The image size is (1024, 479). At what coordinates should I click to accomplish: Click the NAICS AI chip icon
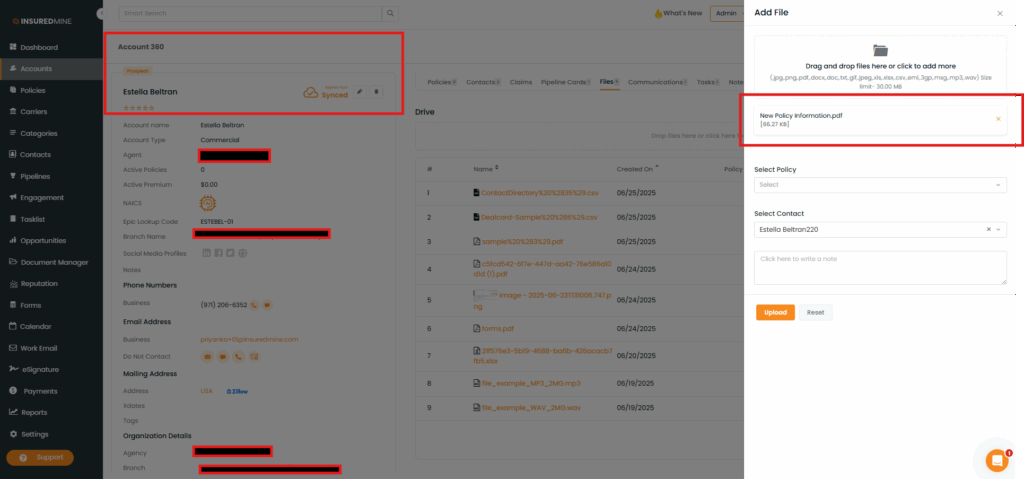(x=208, y=203)
